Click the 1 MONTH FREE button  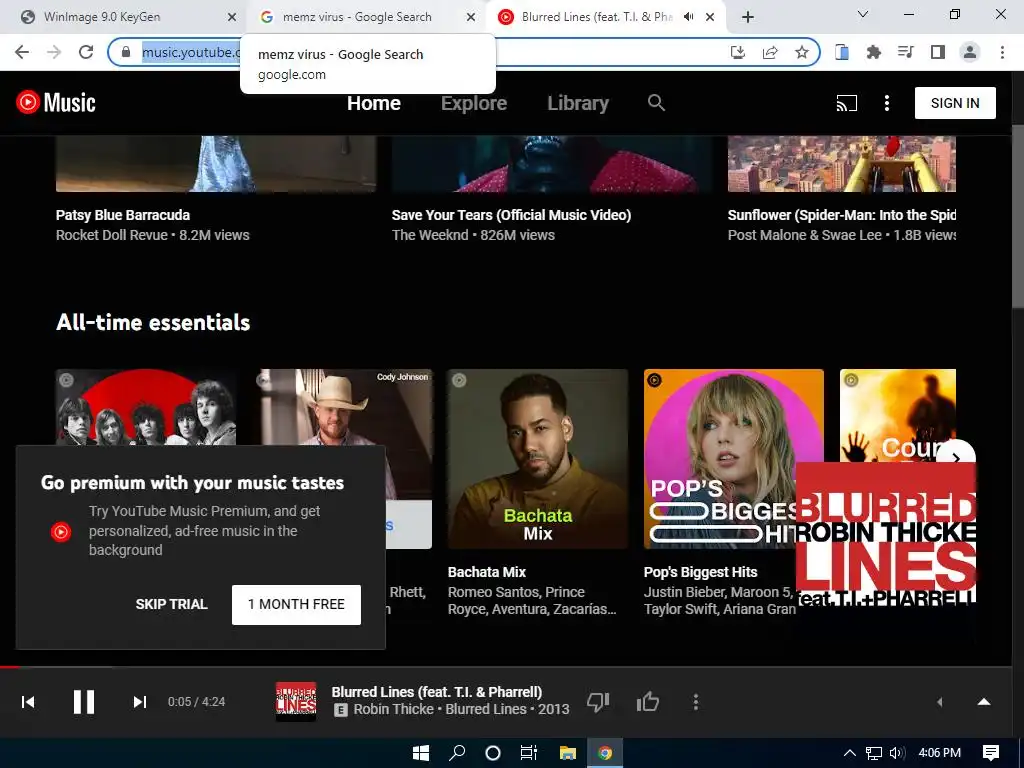point(296,604)
